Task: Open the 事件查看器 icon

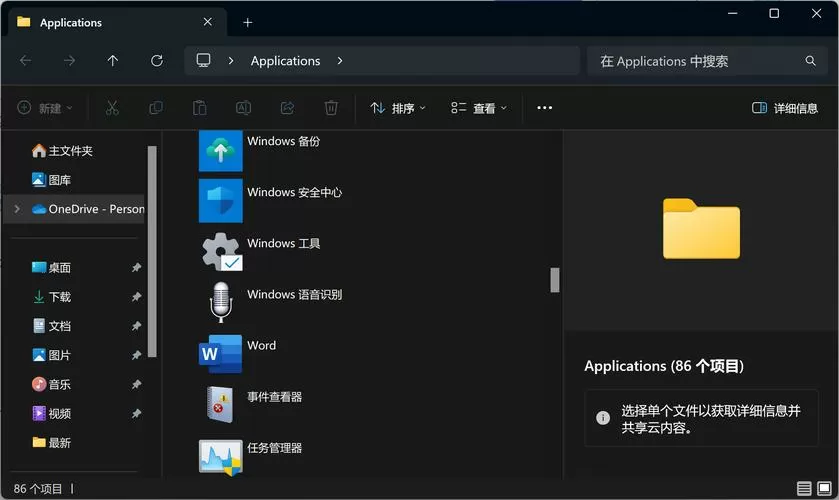Action: 220,404
